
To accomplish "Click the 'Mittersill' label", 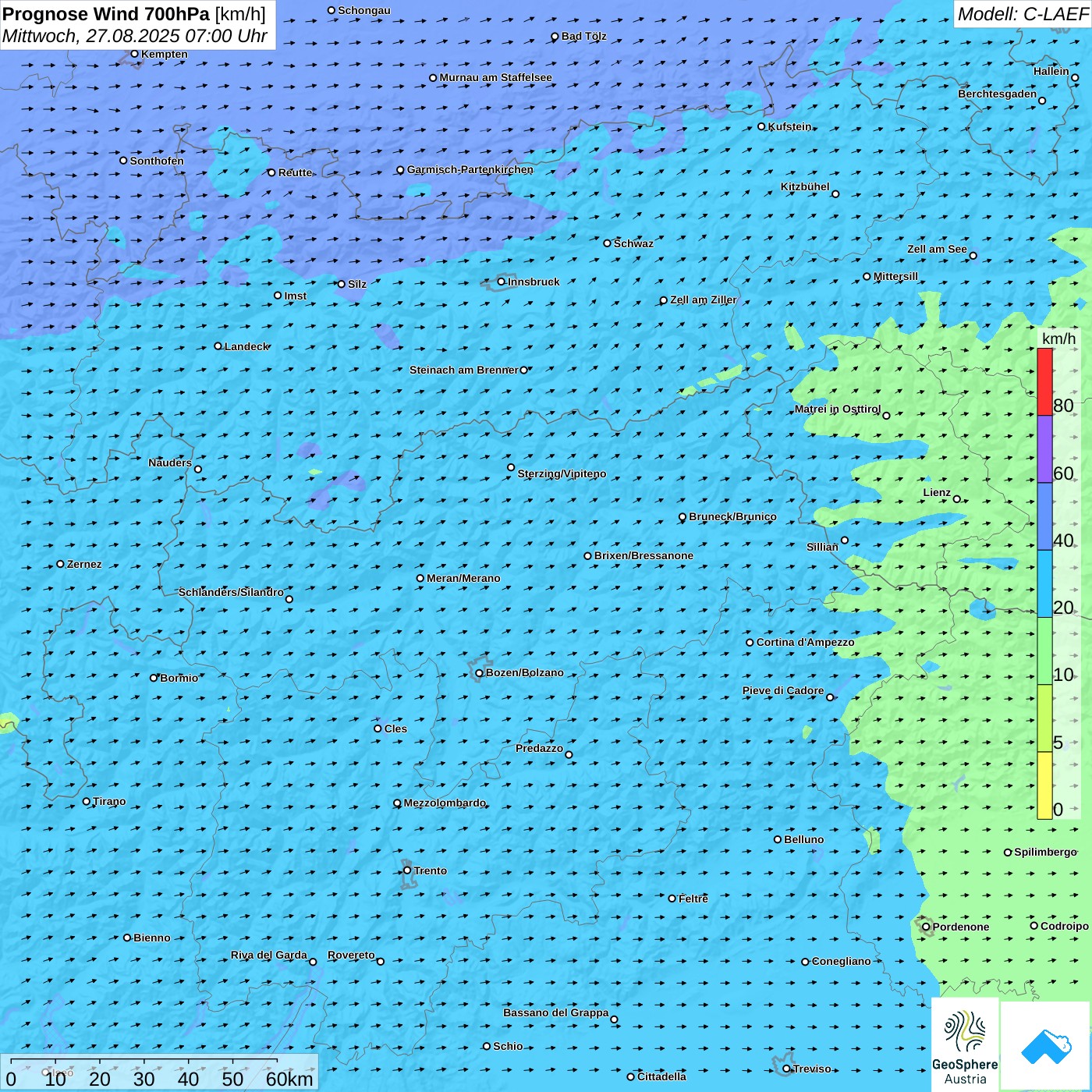I will pos(896,276).
